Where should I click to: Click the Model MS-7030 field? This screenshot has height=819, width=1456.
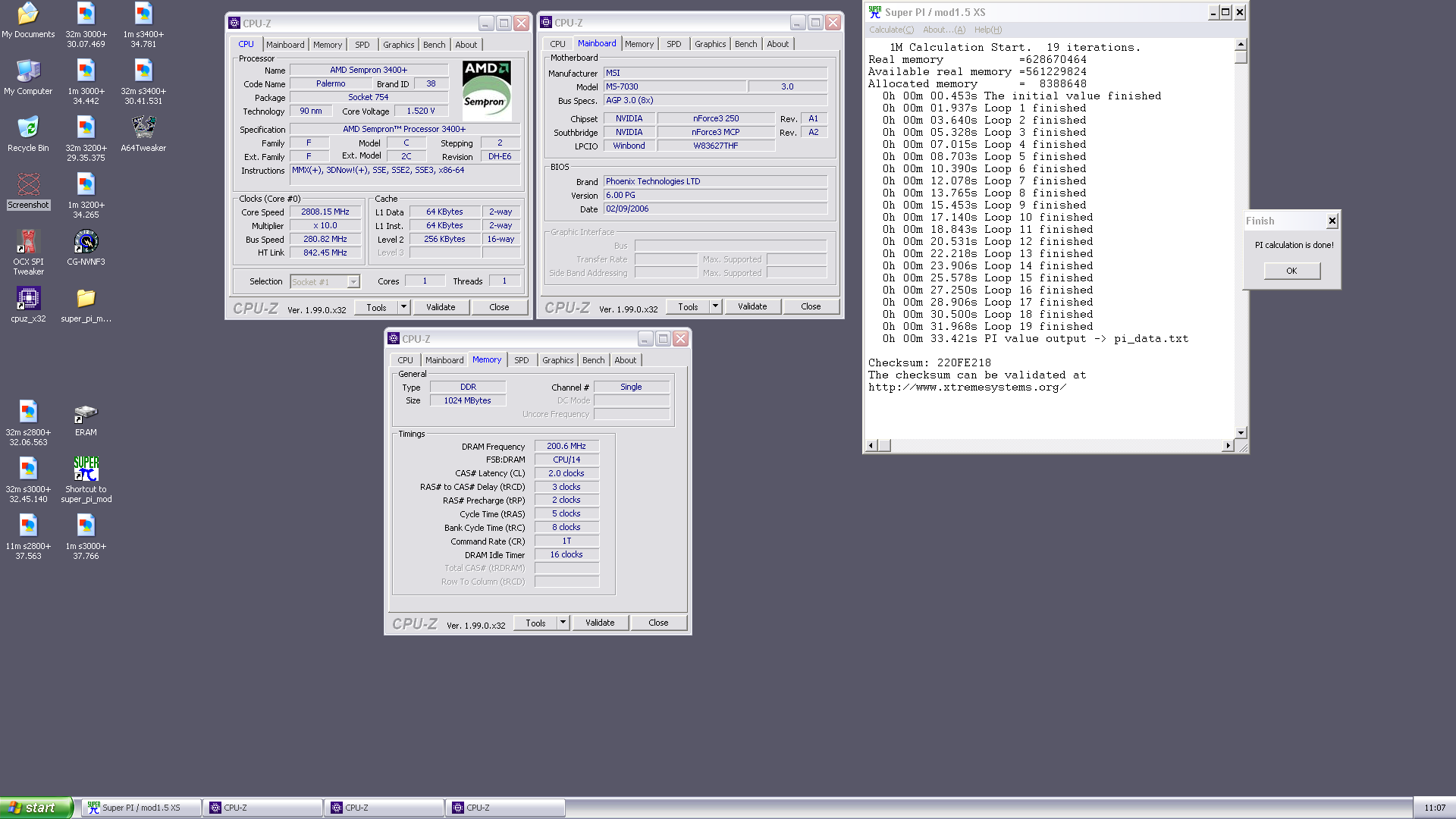point(675,86)
